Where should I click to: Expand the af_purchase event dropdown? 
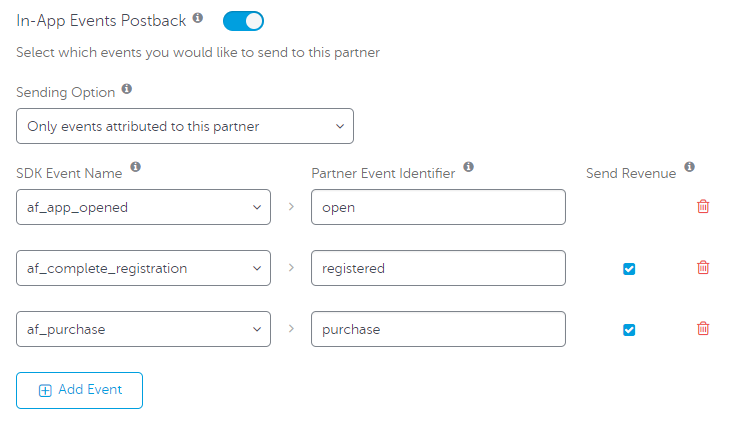[x=143, y=329]
